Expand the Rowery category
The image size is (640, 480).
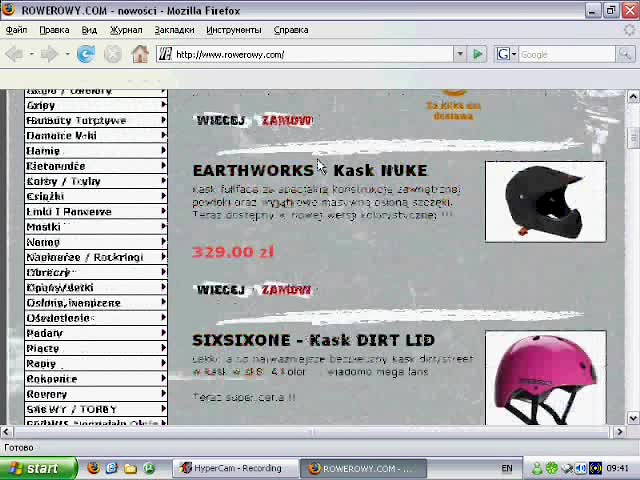[96, 394]
